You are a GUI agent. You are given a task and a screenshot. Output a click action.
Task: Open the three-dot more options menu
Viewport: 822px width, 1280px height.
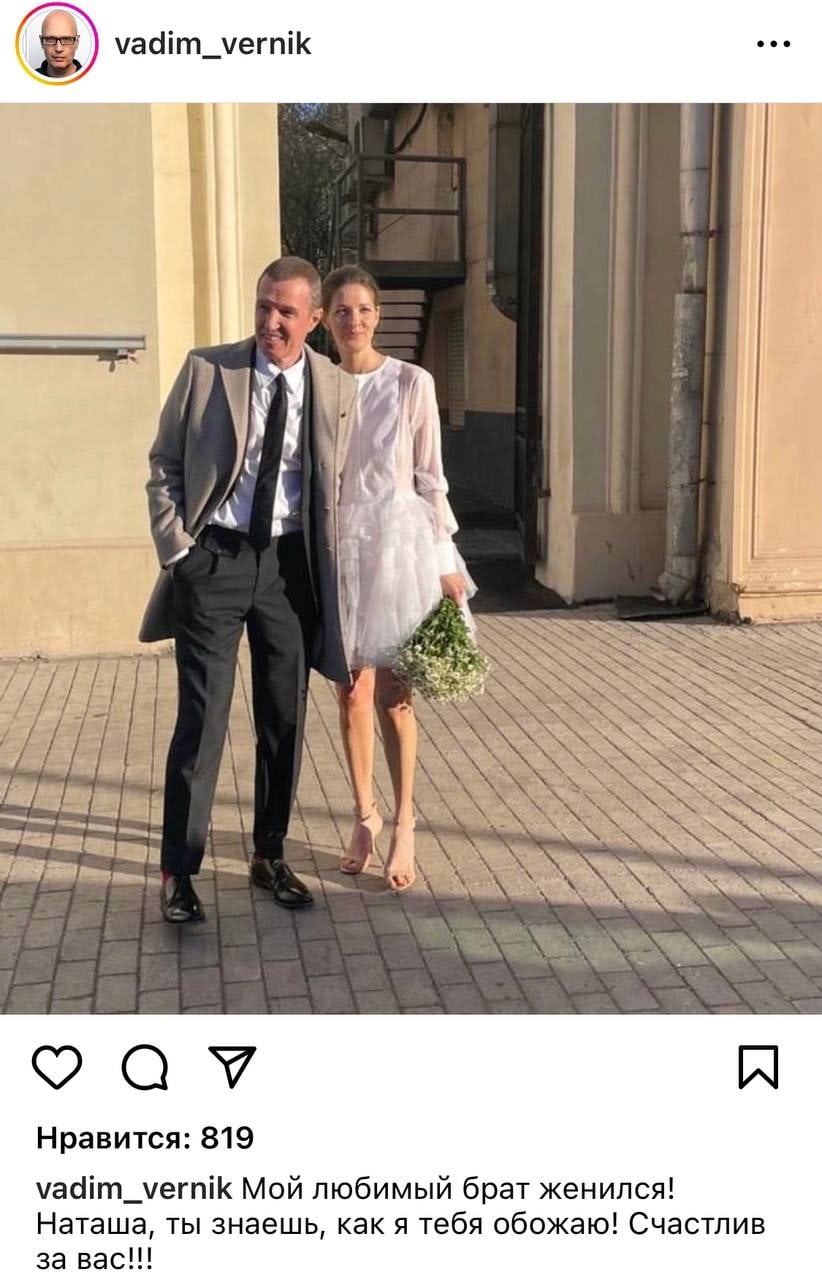click(x=774, y=44)
